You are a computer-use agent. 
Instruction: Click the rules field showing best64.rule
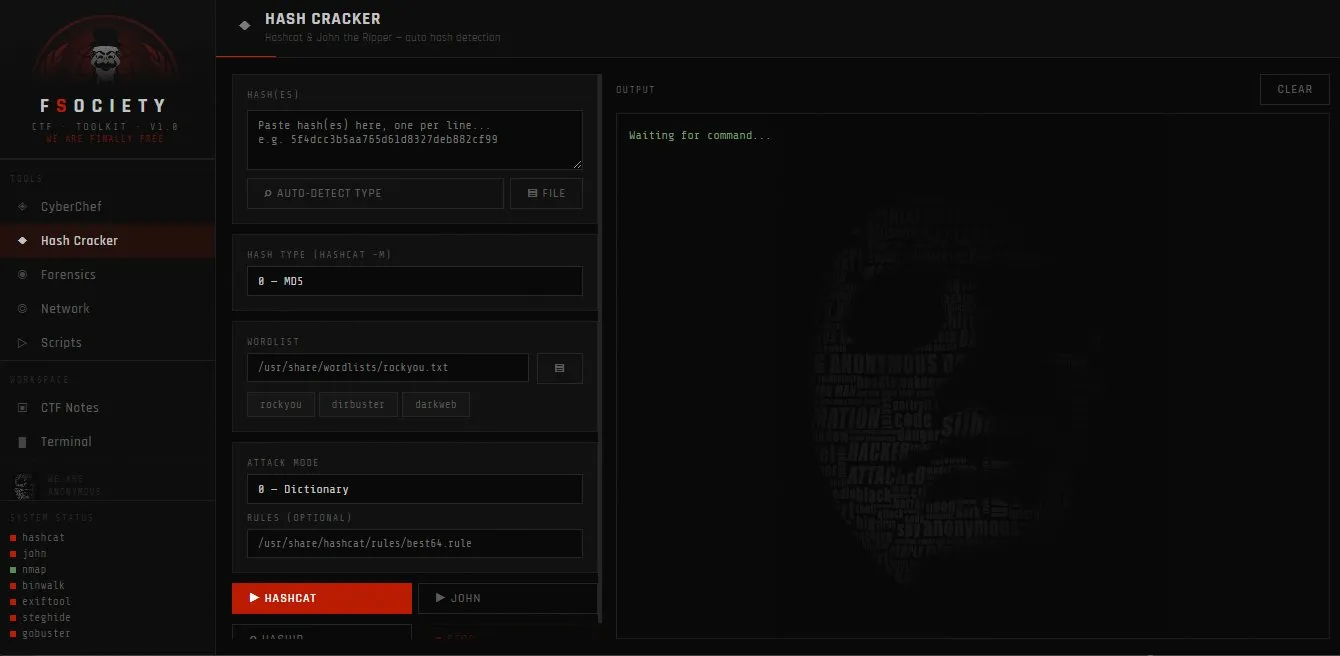(x=414, y=543)
